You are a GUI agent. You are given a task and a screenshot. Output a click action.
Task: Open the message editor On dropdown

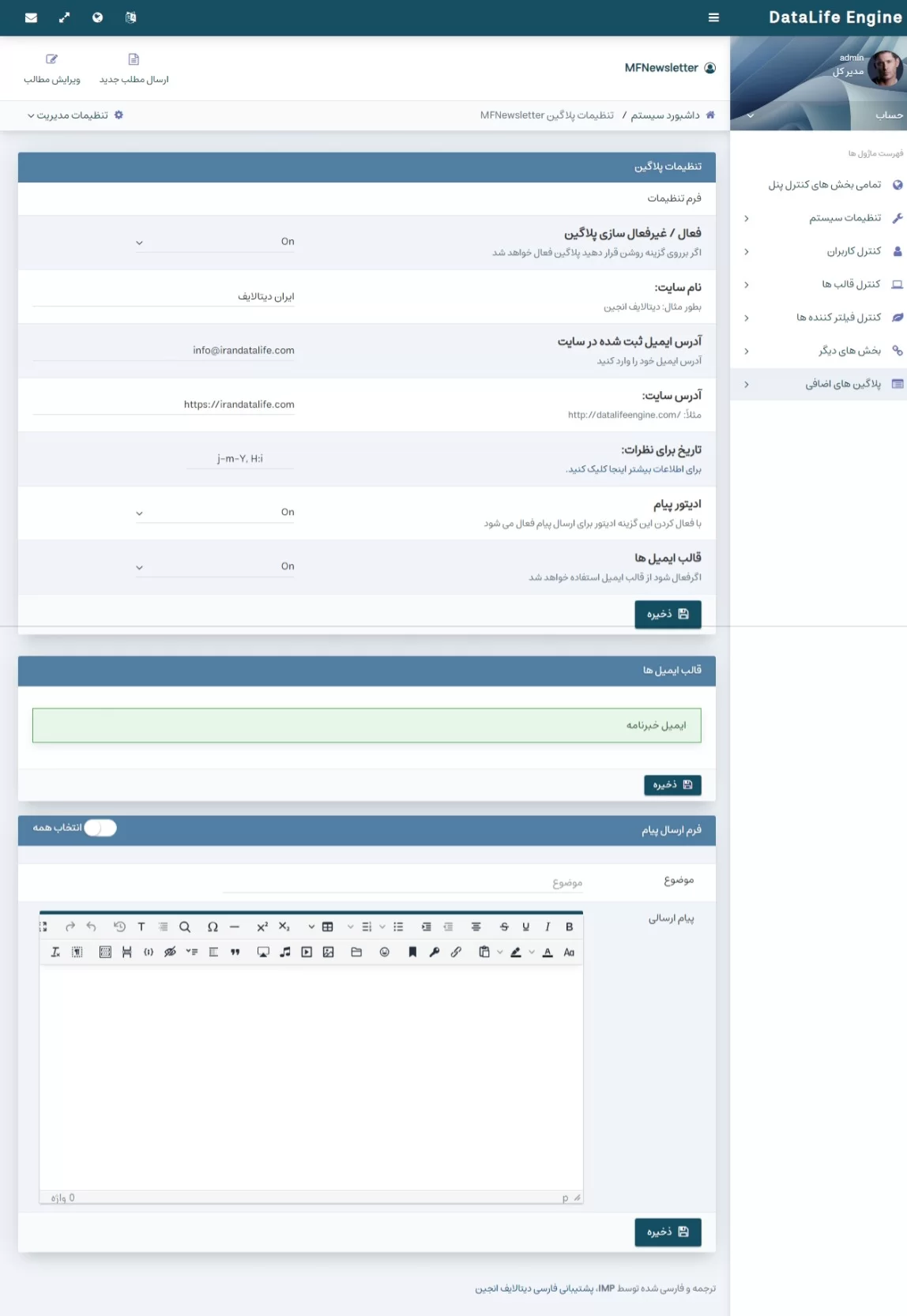[215, 513]
